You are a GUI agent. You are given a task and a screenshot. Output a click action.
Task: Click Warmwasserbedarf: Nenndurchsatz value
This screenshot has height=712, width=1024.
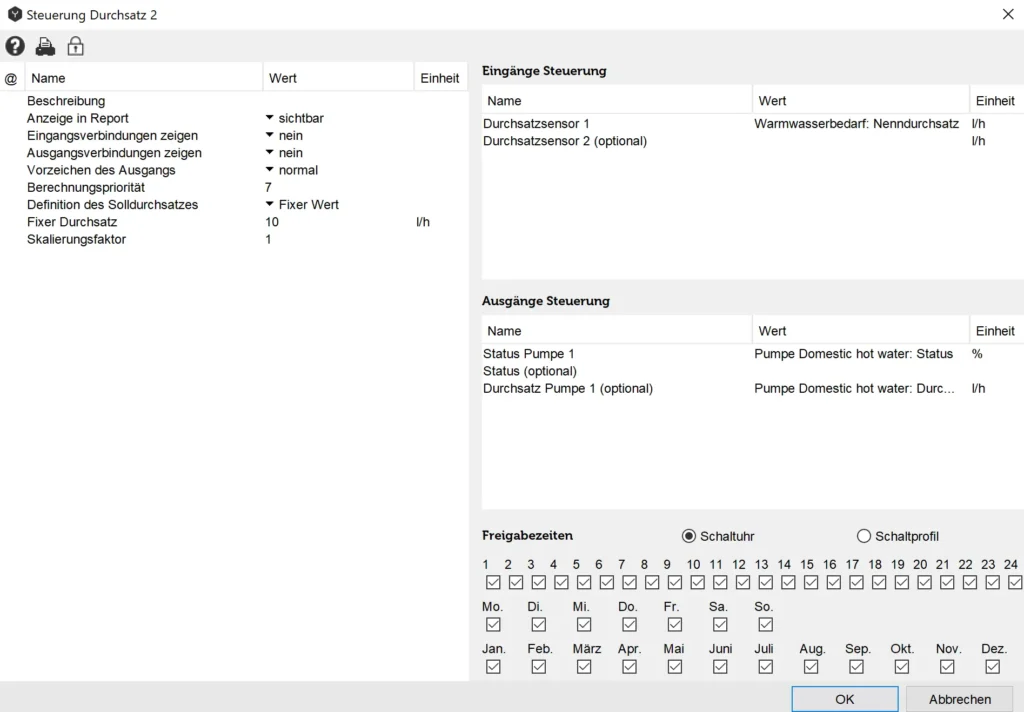(x=856, y=123)
